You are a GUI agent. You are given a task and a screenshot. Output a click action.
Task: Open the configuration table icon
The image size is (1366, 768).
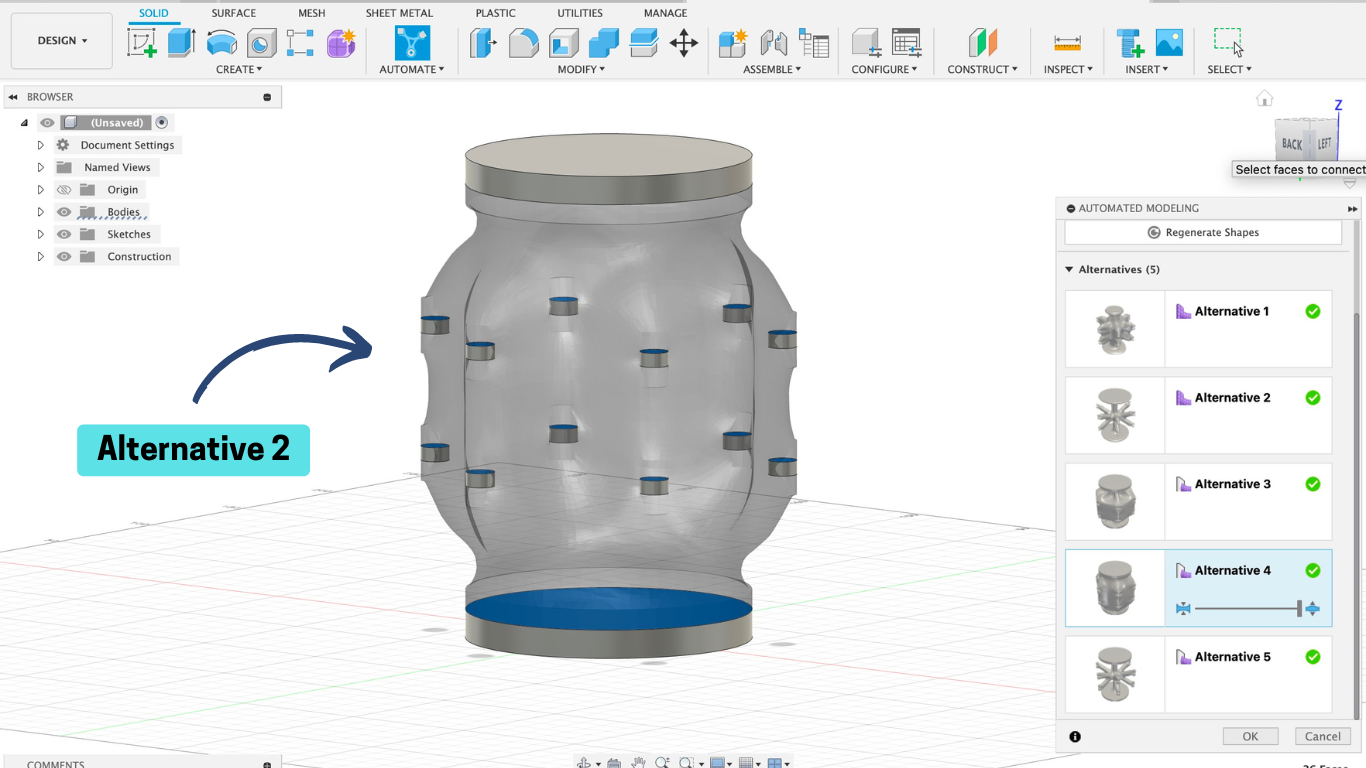coord(906,43)
